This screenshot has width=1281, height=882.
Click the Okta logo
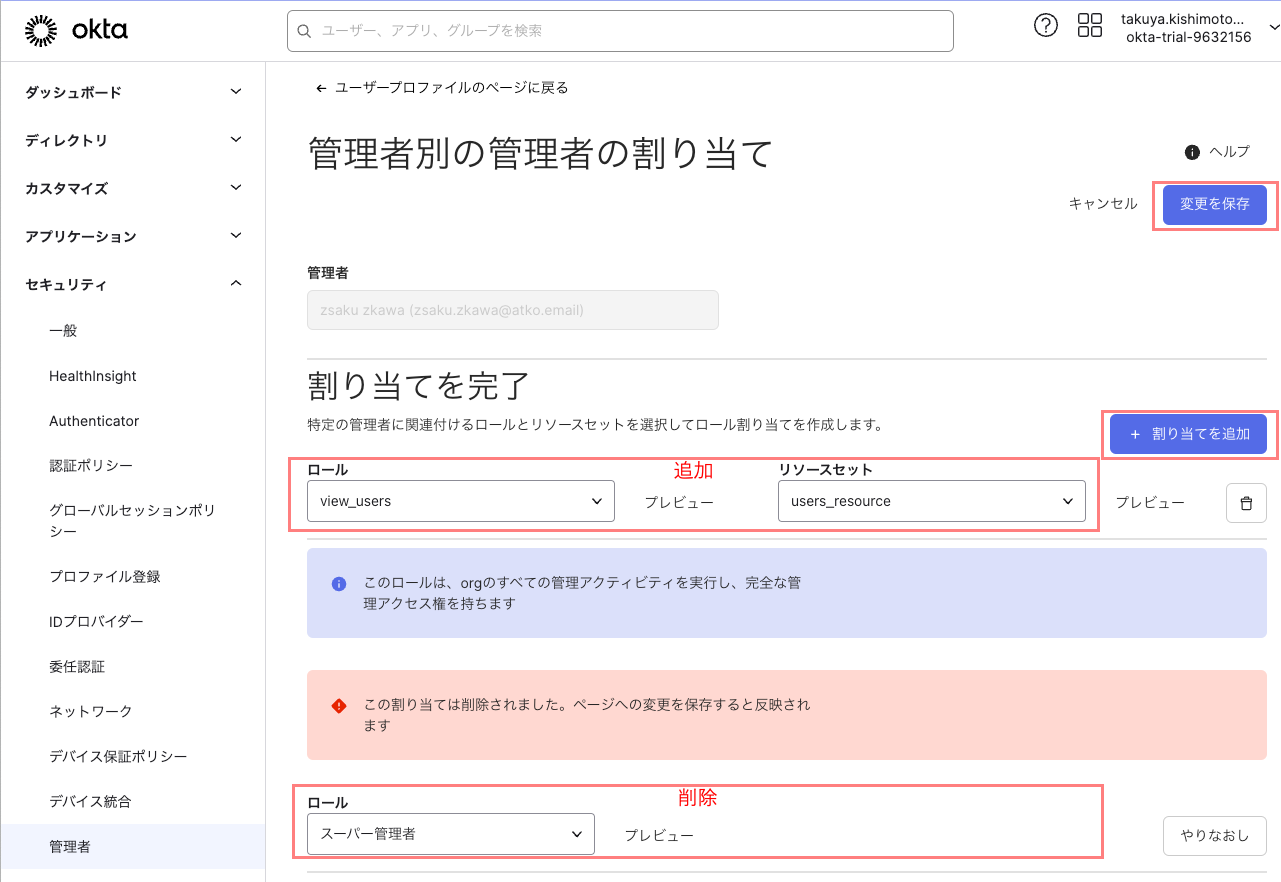coord(76,31)
